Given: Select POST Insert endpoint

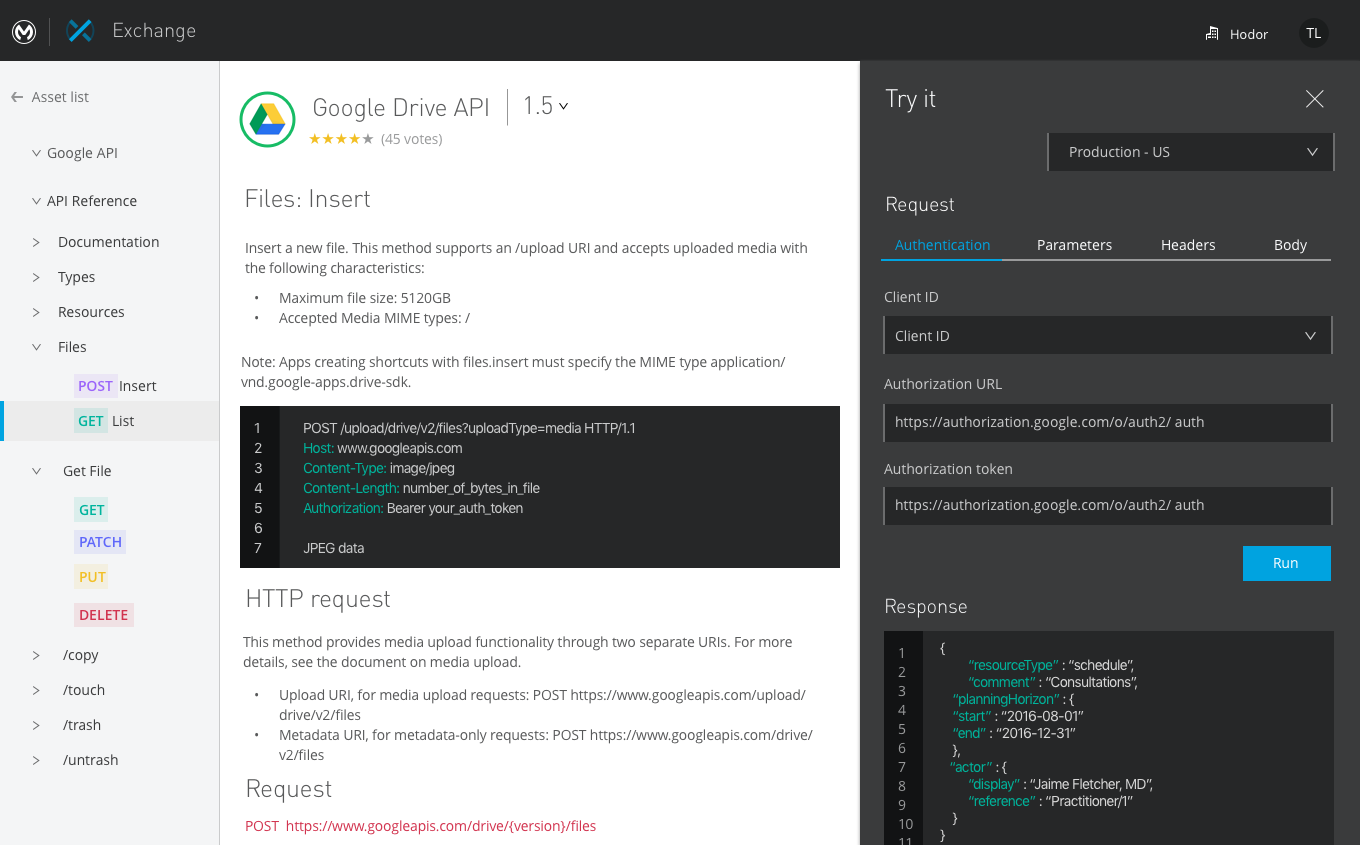Looking at the screenshot, I should point(116,386).
